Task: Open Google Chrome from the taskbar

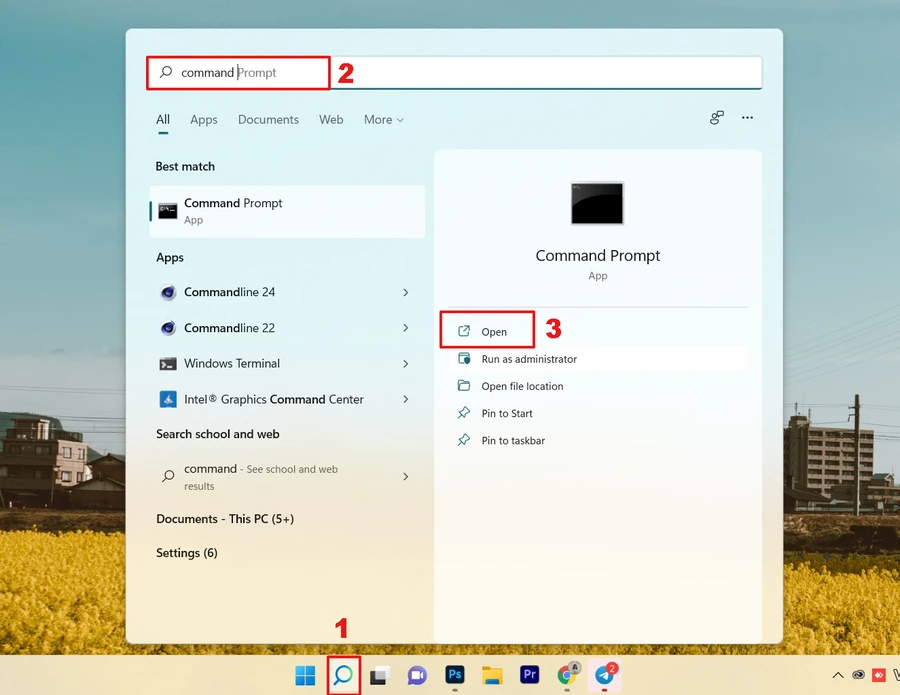Action: tap(567, 675)
